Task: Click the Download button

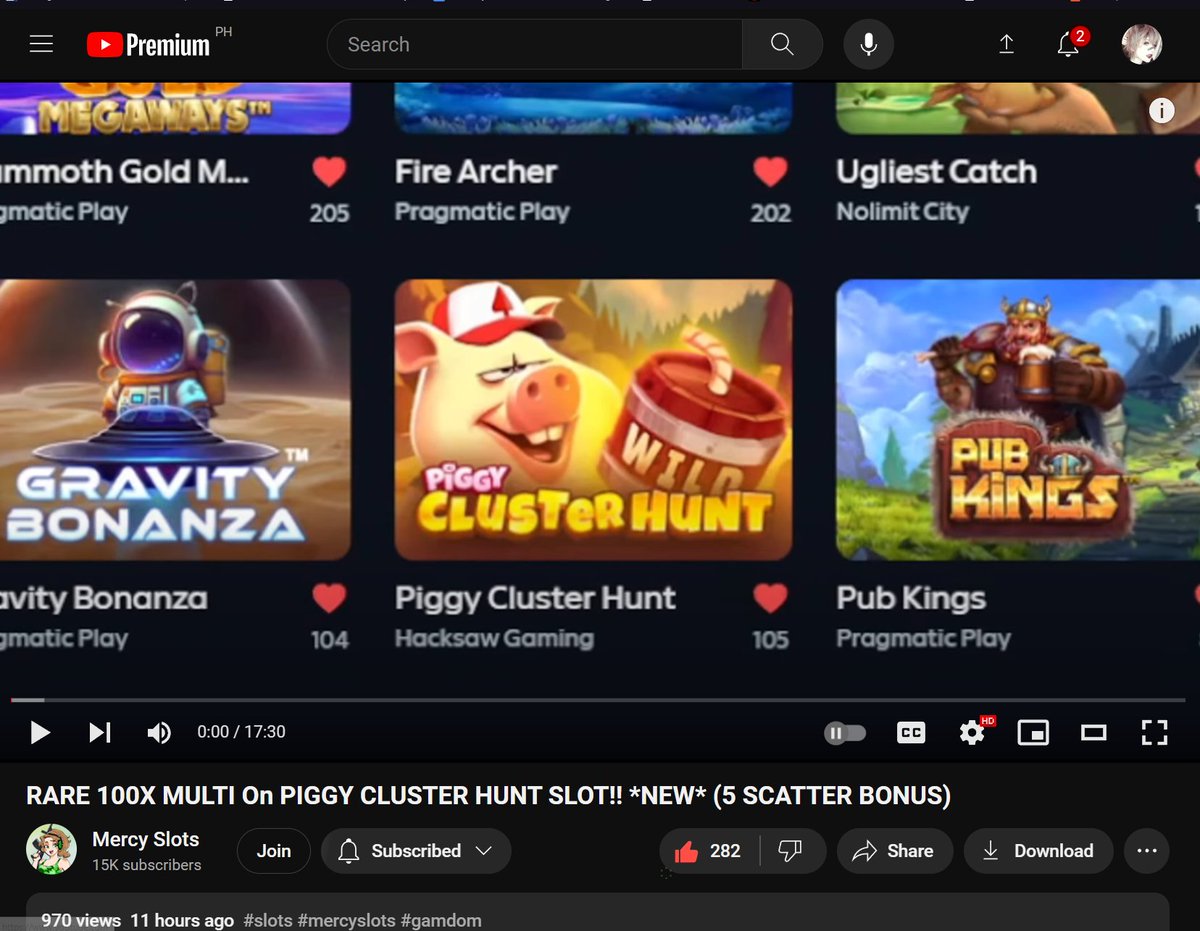Action: tap(1038, 851)
